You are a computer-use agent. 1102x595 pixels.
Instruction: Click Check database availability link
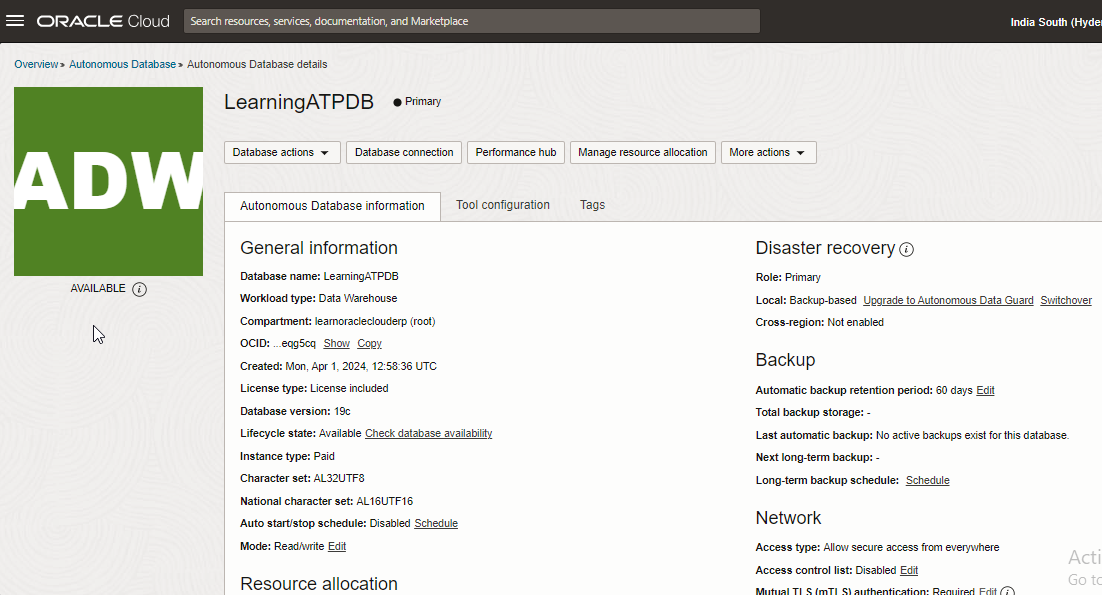(x=429, y=433)
